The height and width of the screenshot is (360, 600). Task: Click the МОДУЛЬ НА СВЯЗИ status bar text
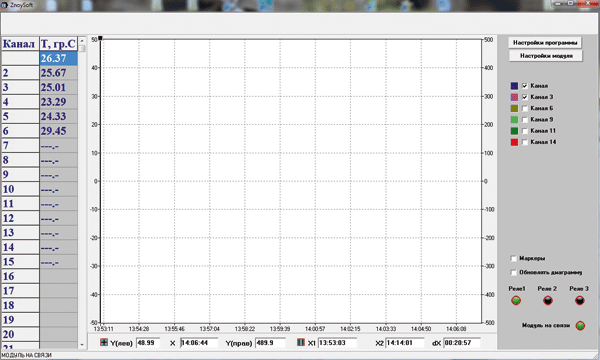tap(26, 355)
